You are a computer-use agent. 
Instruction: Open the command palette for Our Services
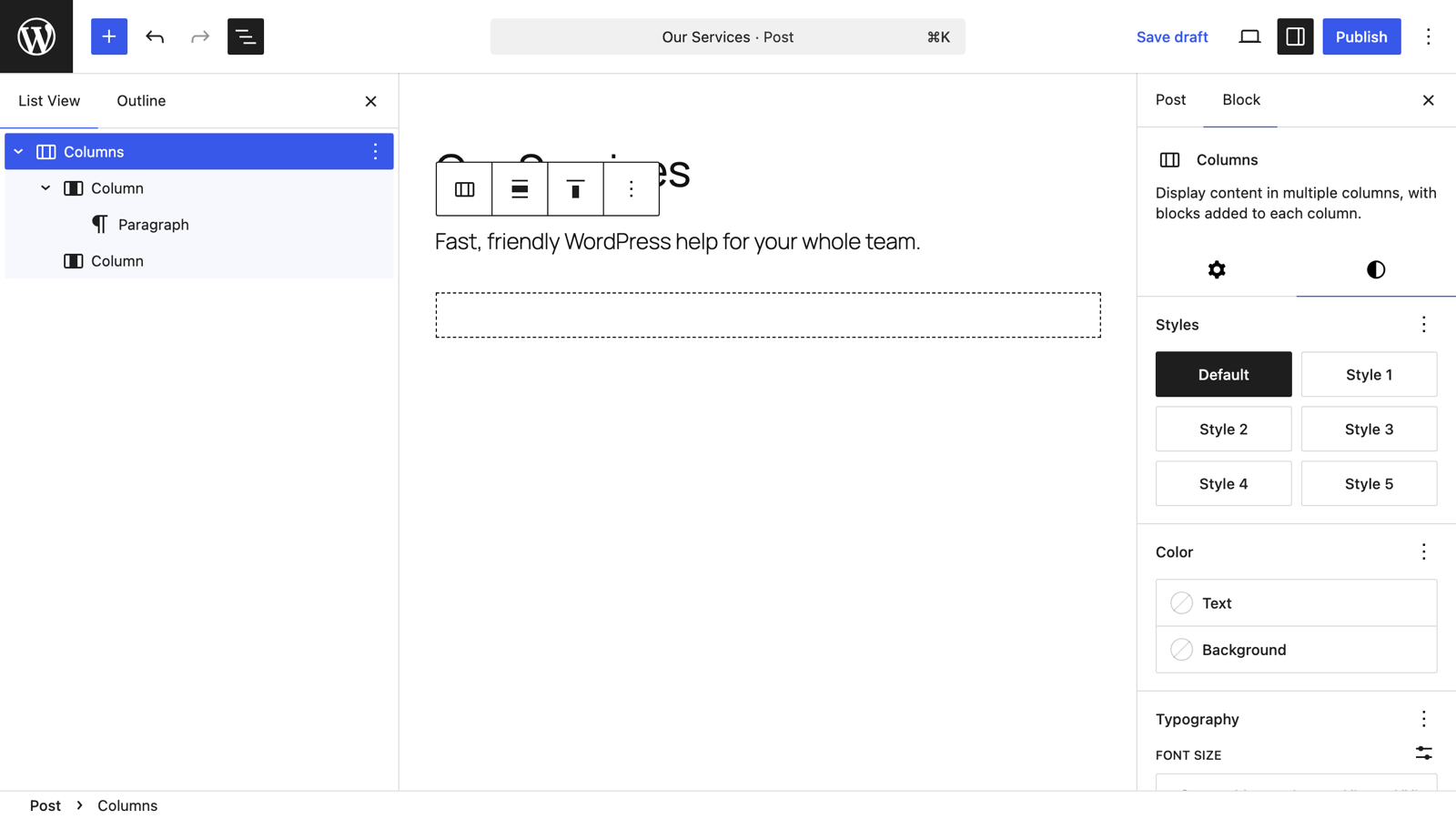pos(728,36)
